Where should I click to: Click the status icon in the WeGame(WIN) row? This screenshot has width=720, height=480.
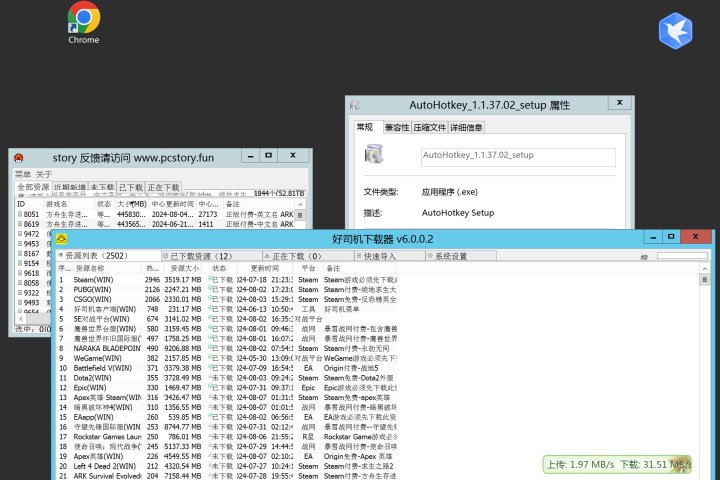coord(210,358)
